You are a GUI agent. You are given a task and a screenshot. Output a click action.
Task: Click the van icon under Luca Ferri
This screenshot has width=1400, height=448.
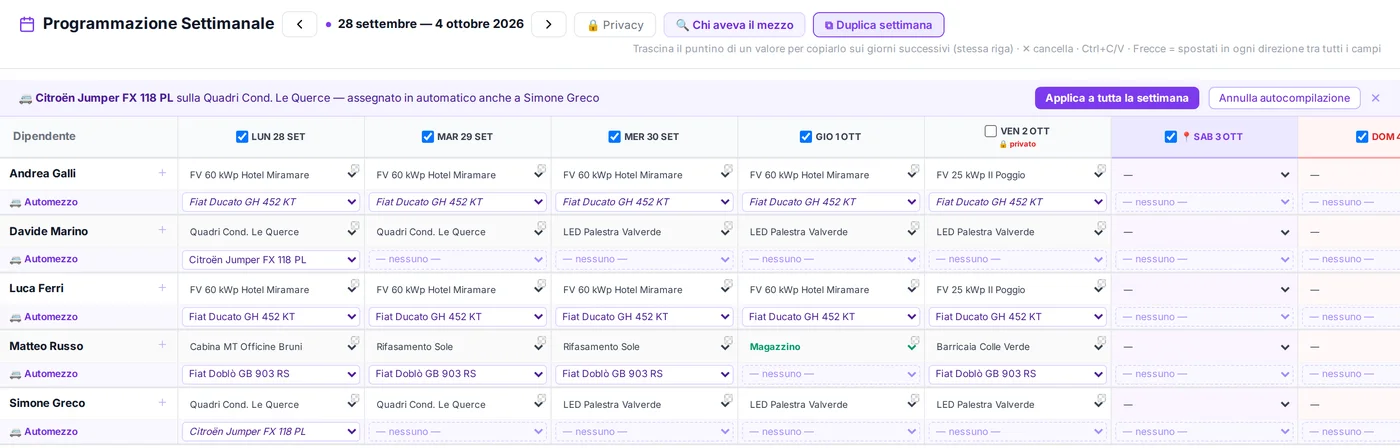pos(15,317)
